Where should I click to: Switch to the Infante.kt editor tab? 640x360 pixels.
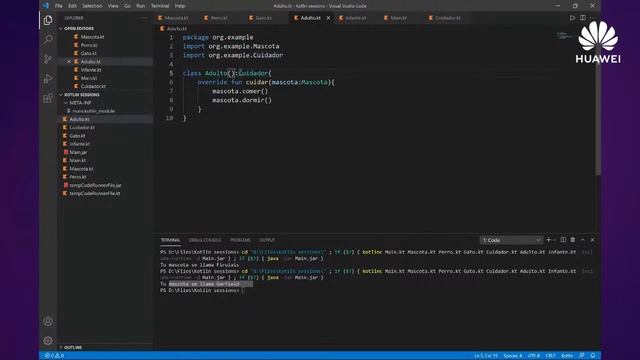coord(355,18)
